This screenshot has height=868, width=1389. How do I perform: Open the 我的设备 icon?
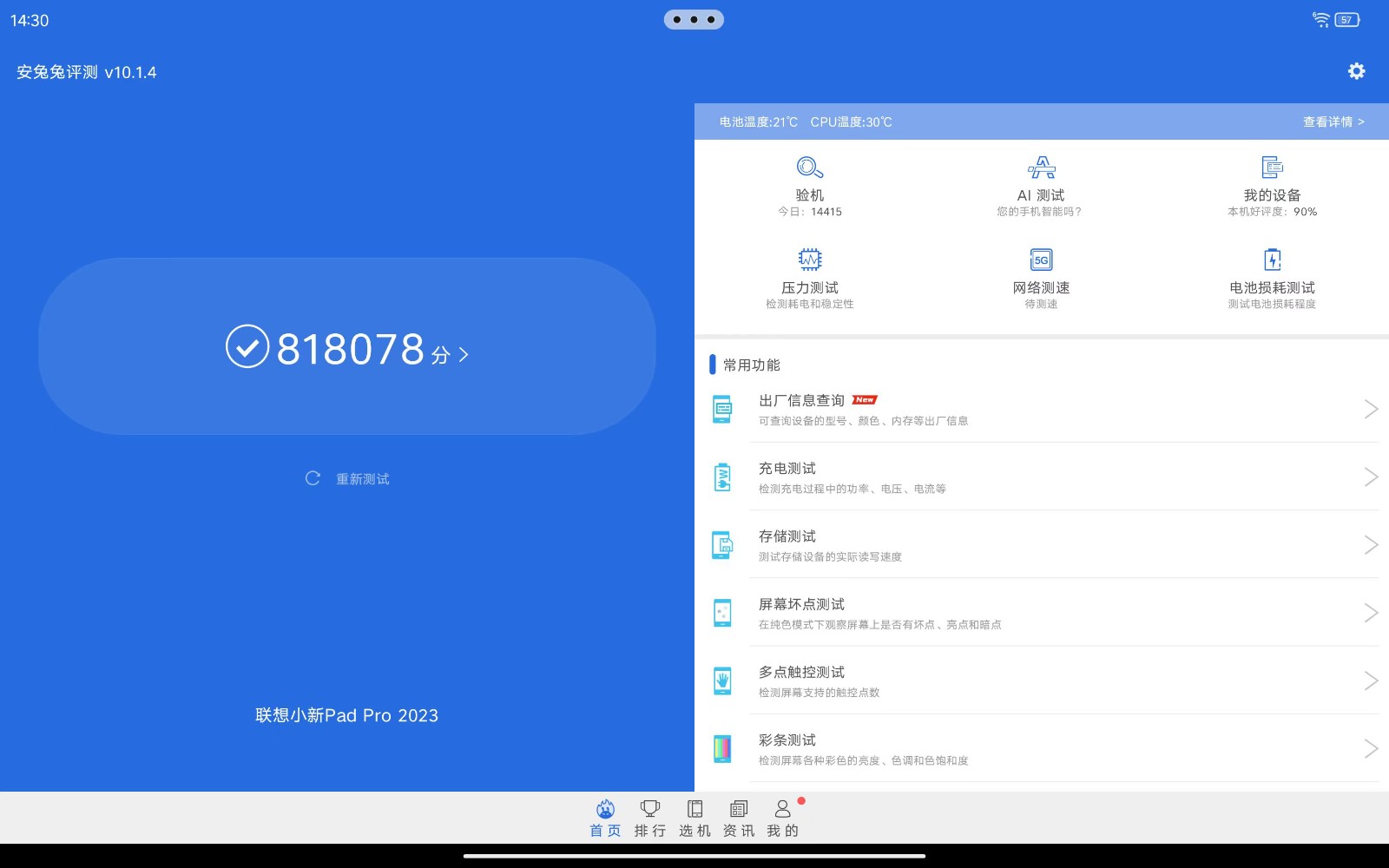[x=1272, y=167]
